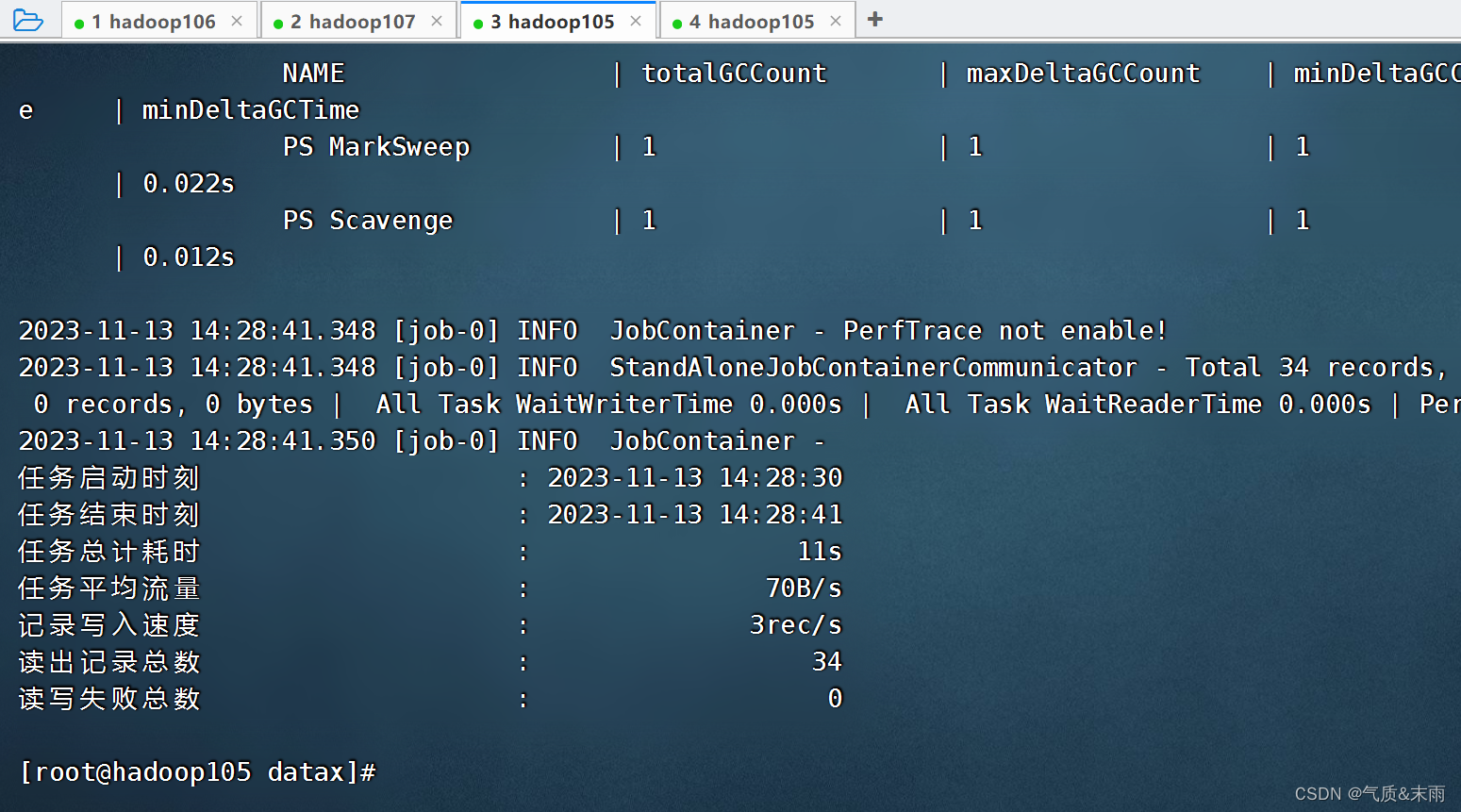Click the 读出记录总数 label

click(109, 662)
